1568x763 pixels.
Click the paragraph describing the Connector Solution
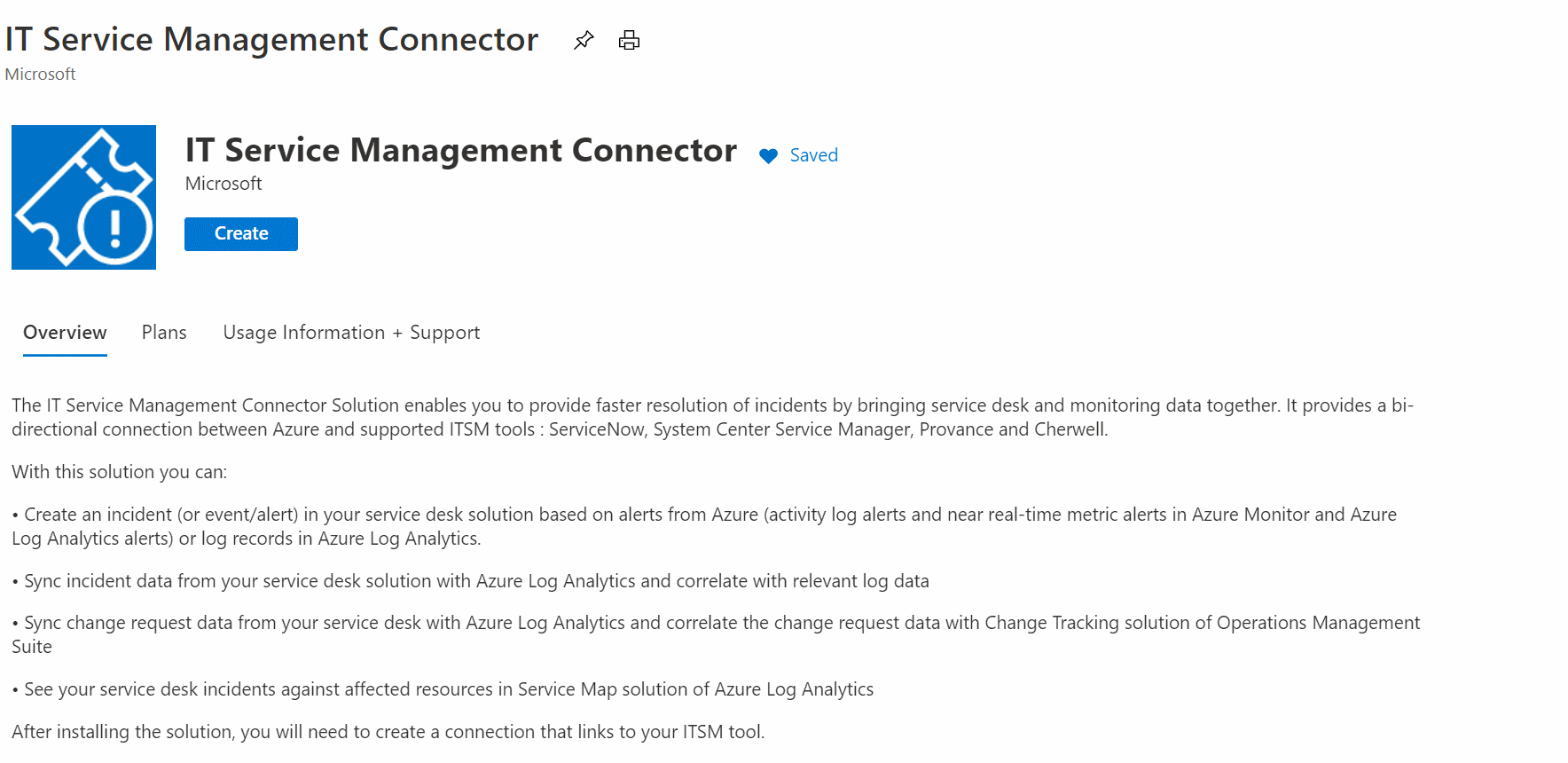coord(712,417)
